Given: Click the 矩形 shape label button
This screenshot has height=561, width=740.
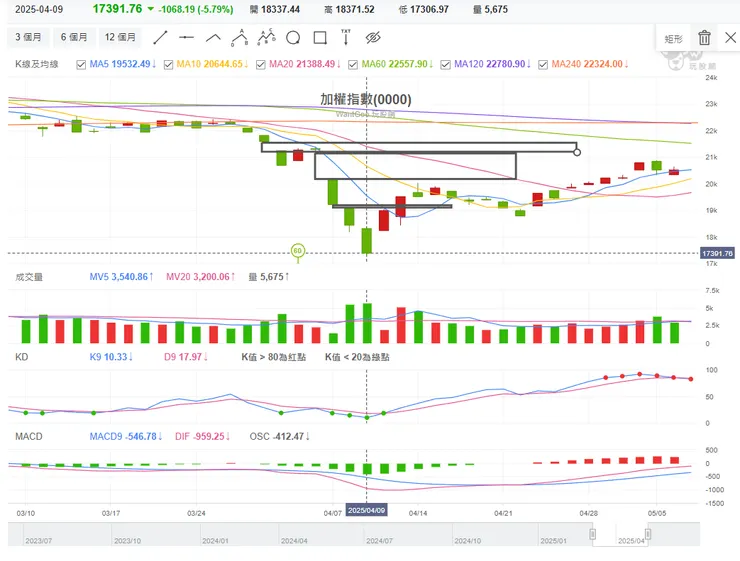Looking at the screenshot, I should 673,39.
